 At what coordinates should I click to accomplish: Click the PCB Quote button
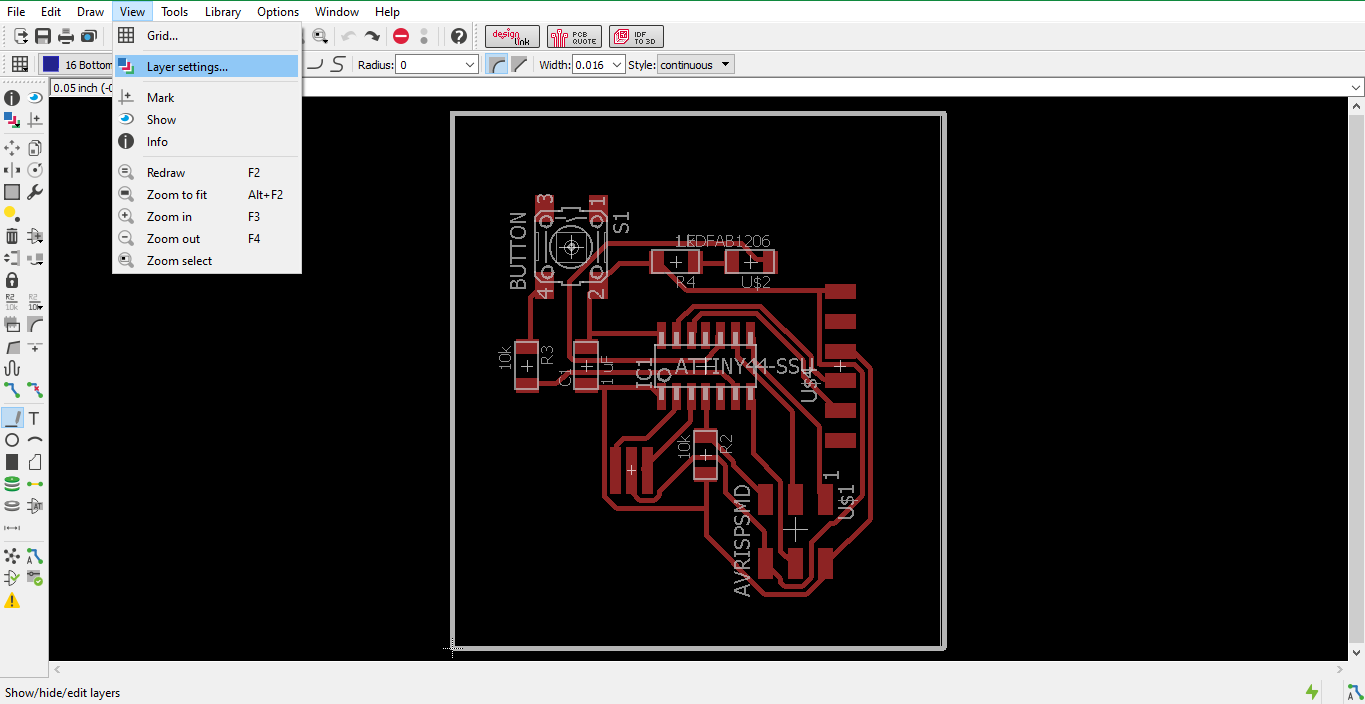575,36
